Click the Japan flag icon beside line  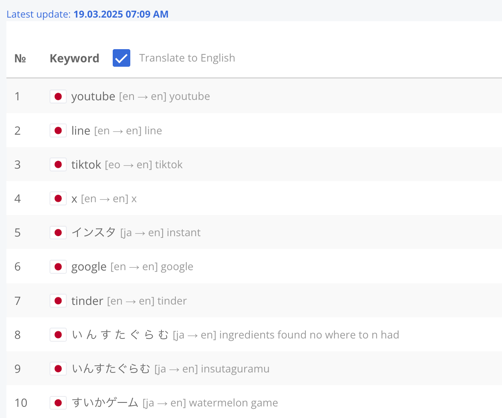(58, 131)
